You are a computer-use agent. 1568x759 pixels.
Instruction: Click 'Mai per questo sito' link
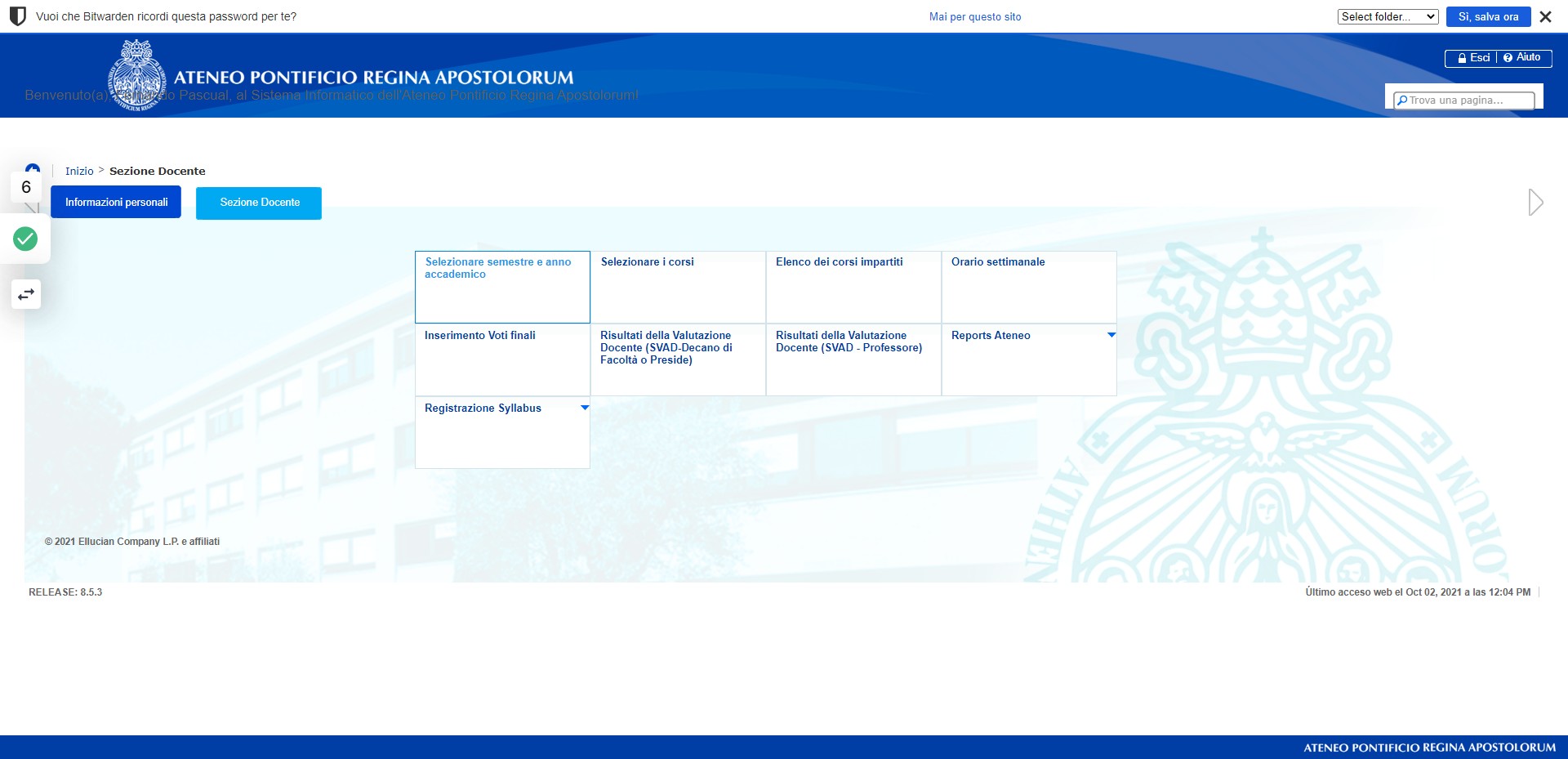point(975,16)
